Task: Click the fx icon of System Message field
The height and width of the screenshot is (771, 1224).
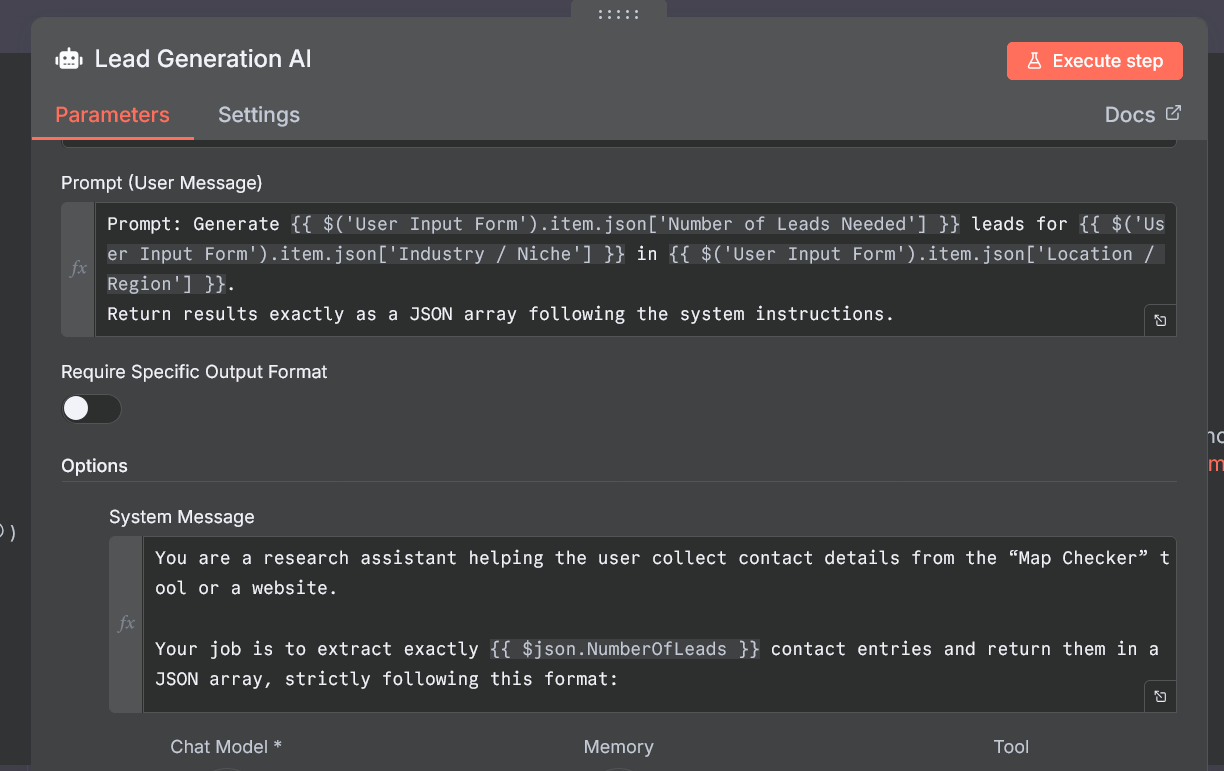Action: pyautogui.click(x=126, y=623)
